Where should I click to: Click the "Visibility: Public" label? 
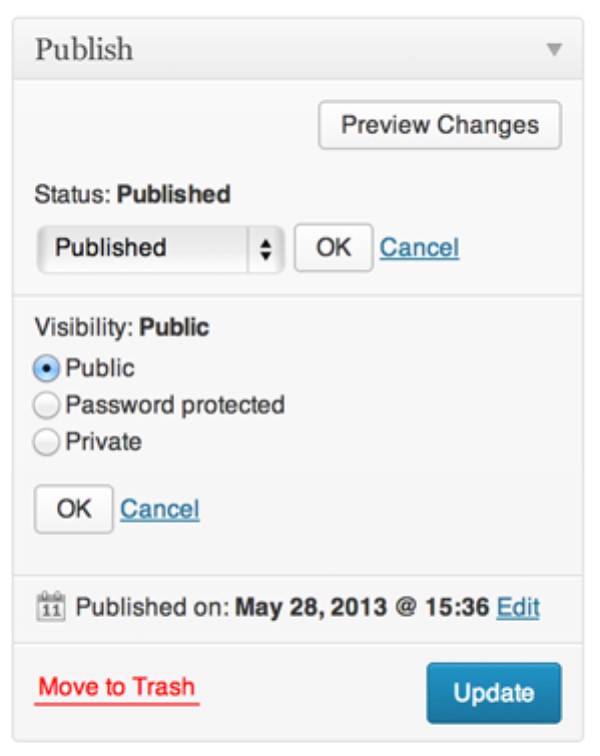[x=122, y=327]
